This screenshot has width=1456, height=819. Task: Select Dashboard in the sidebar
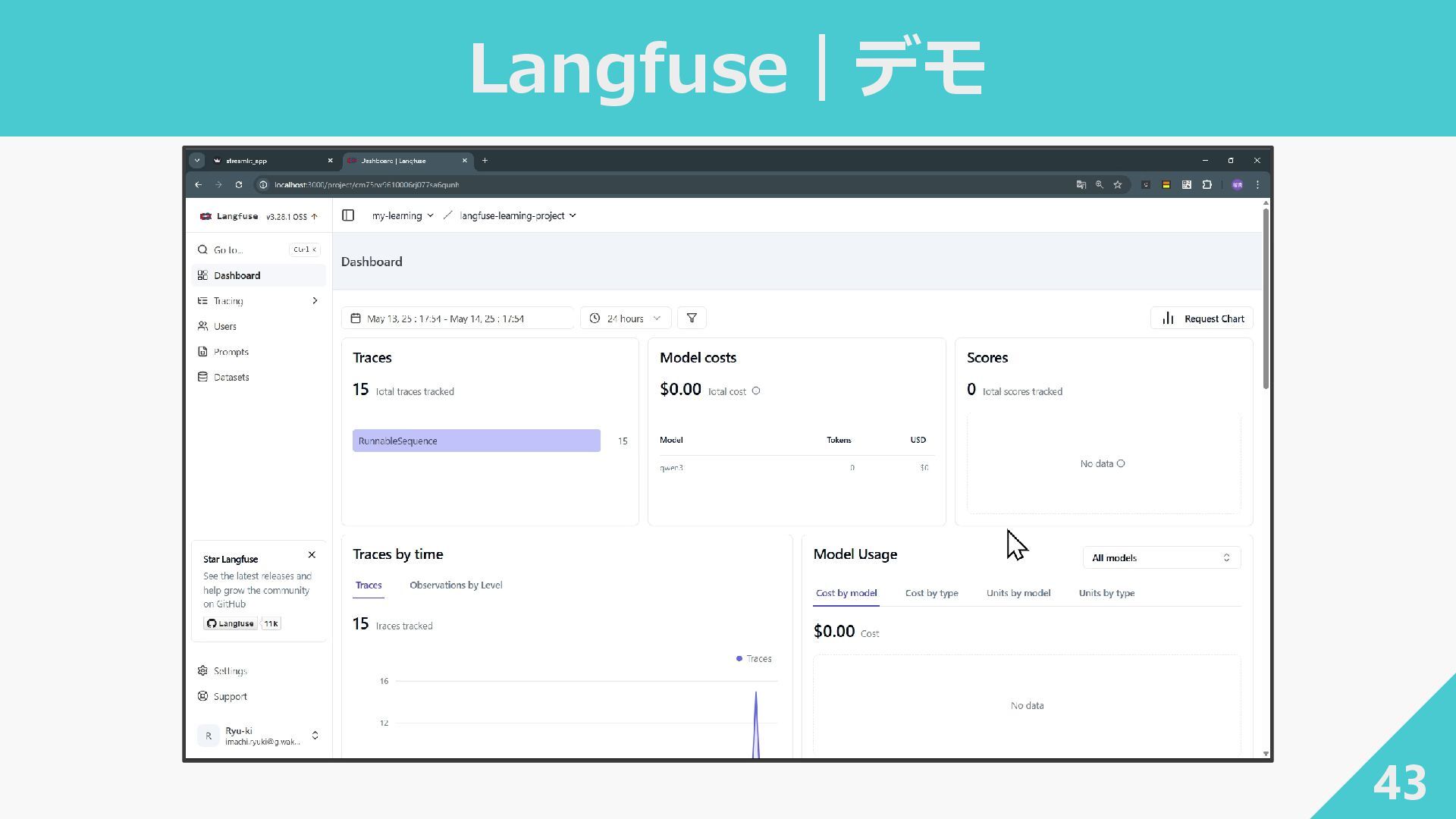click(x=259, y=275)
